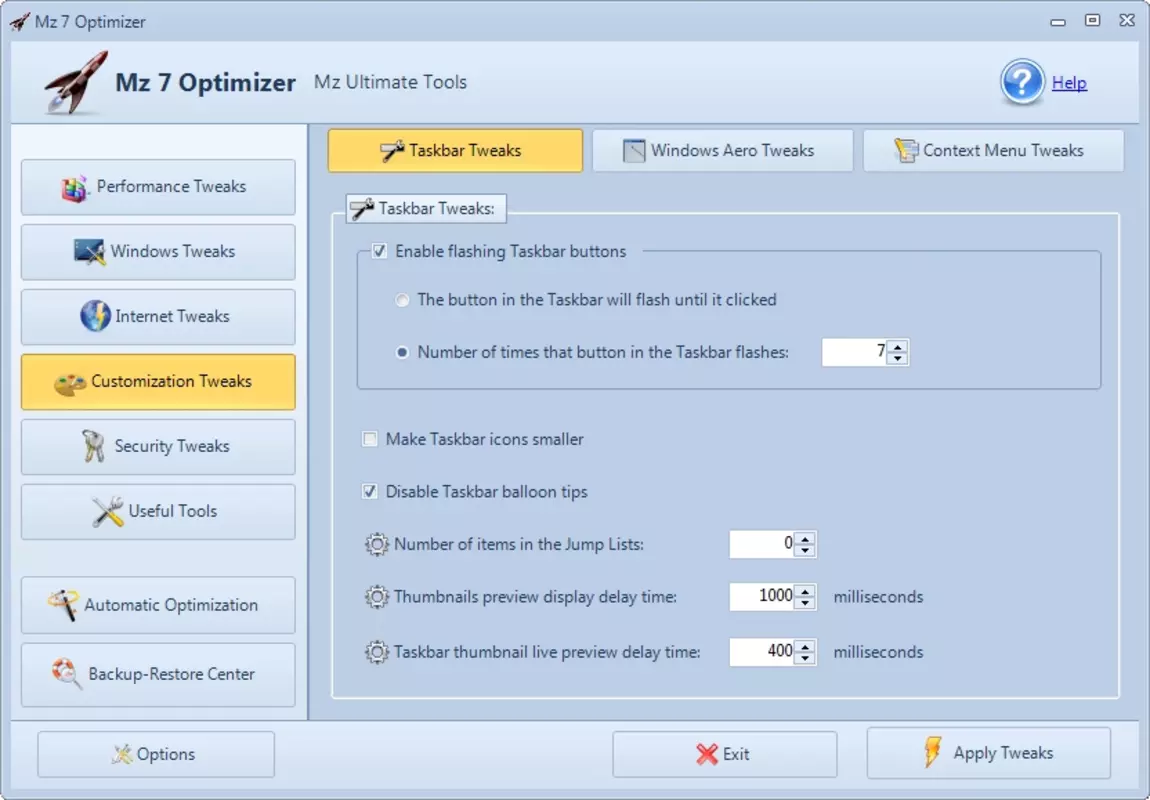The height and width of the screenshot is (800, 1150).
Task: Switch to the Taskbar Tweaks tab
Action: coord(455,150)
